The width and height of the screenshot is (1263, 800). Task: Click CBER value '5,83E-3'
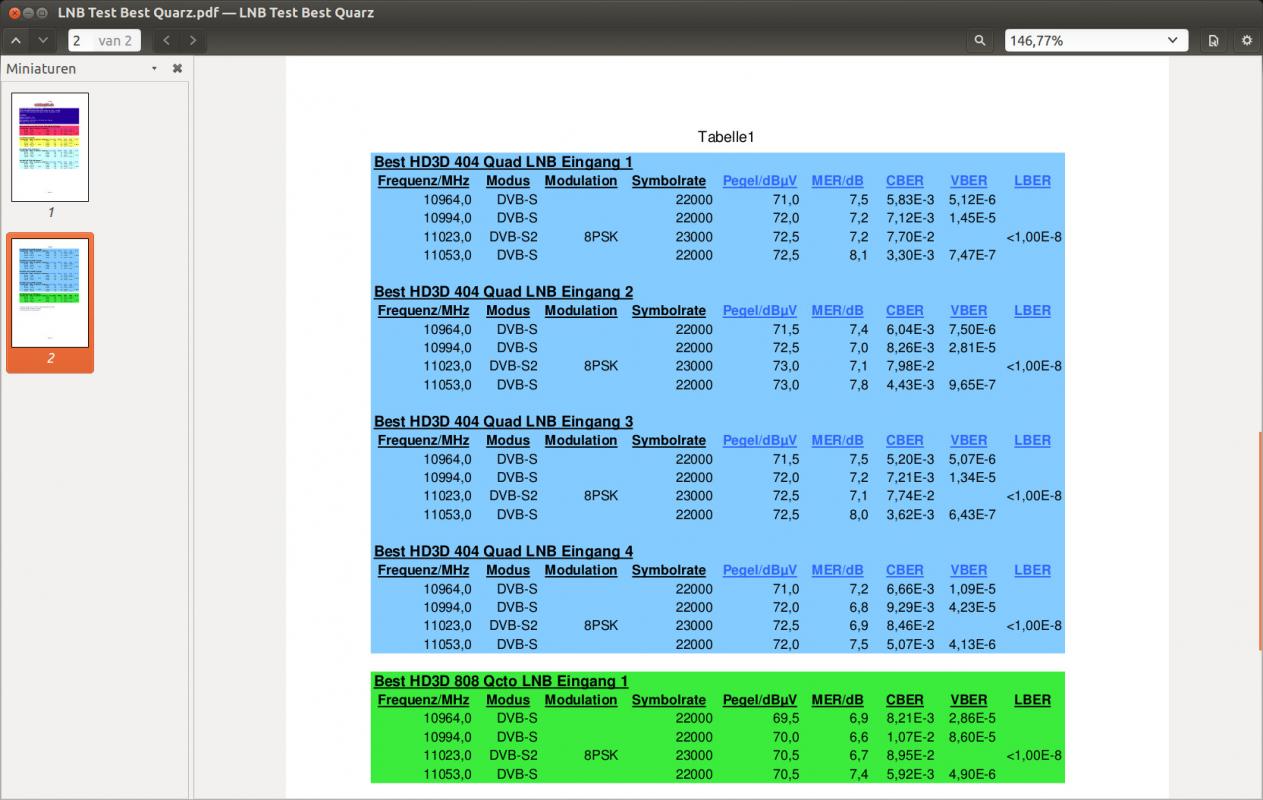(x=910, y=200)
